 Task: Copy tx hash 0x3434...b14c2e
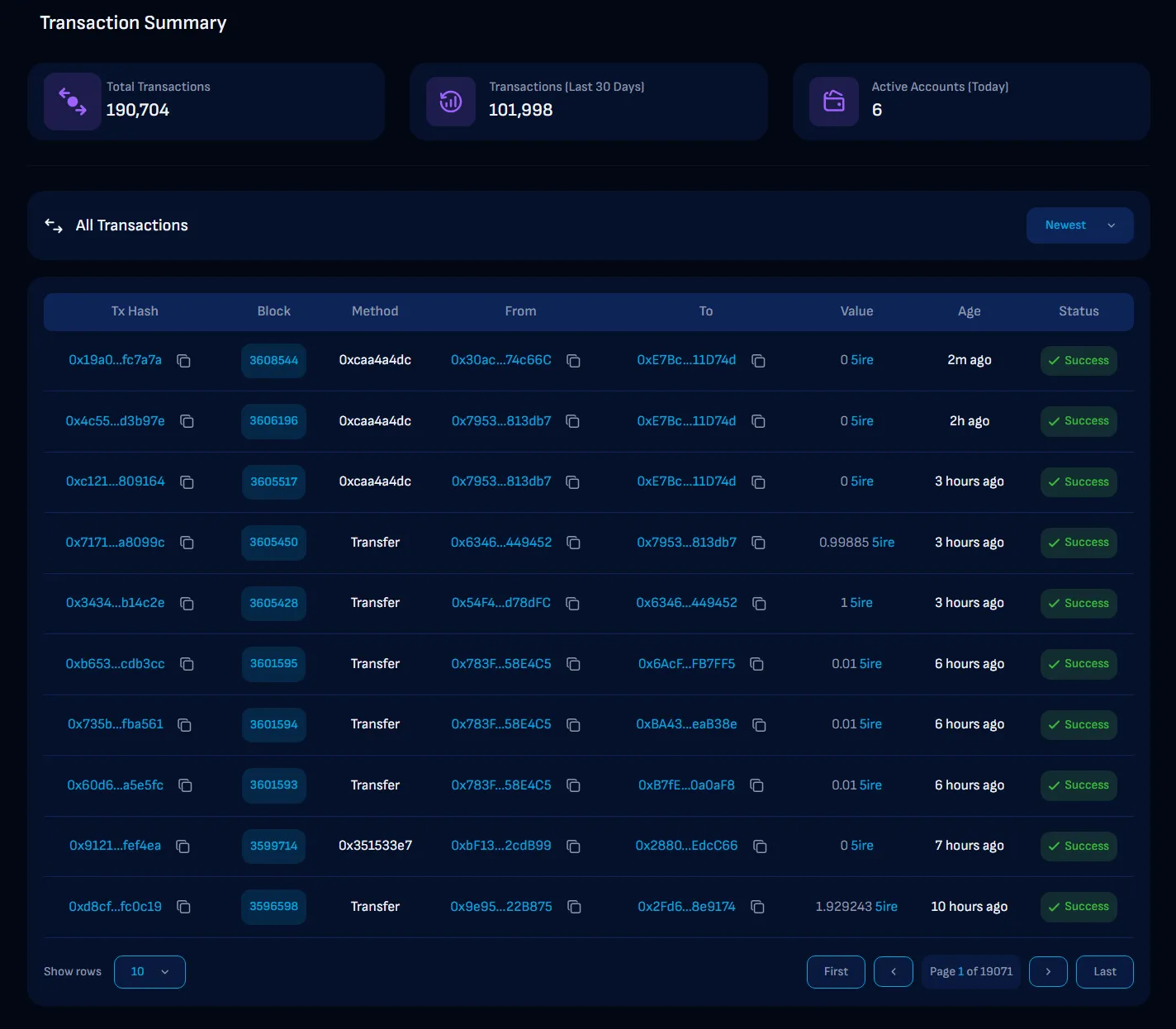[187, 604]
